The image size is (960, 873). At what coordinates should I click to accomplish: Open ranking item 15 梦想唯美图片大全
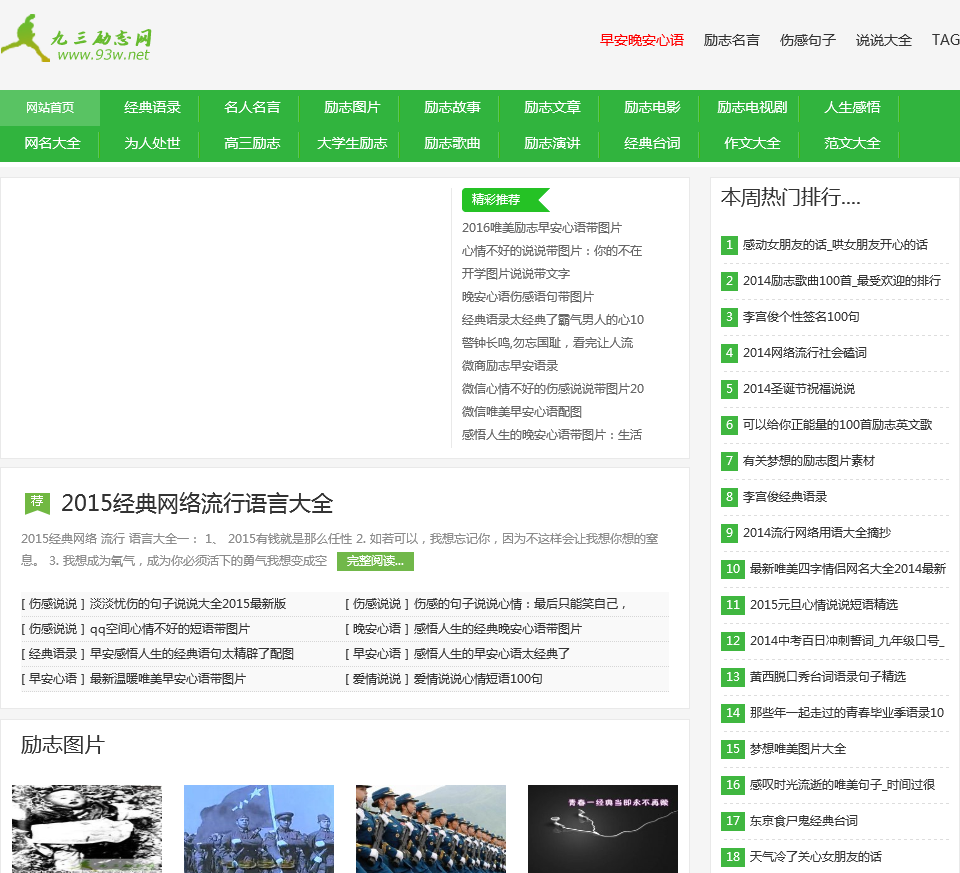coord(798,749)
